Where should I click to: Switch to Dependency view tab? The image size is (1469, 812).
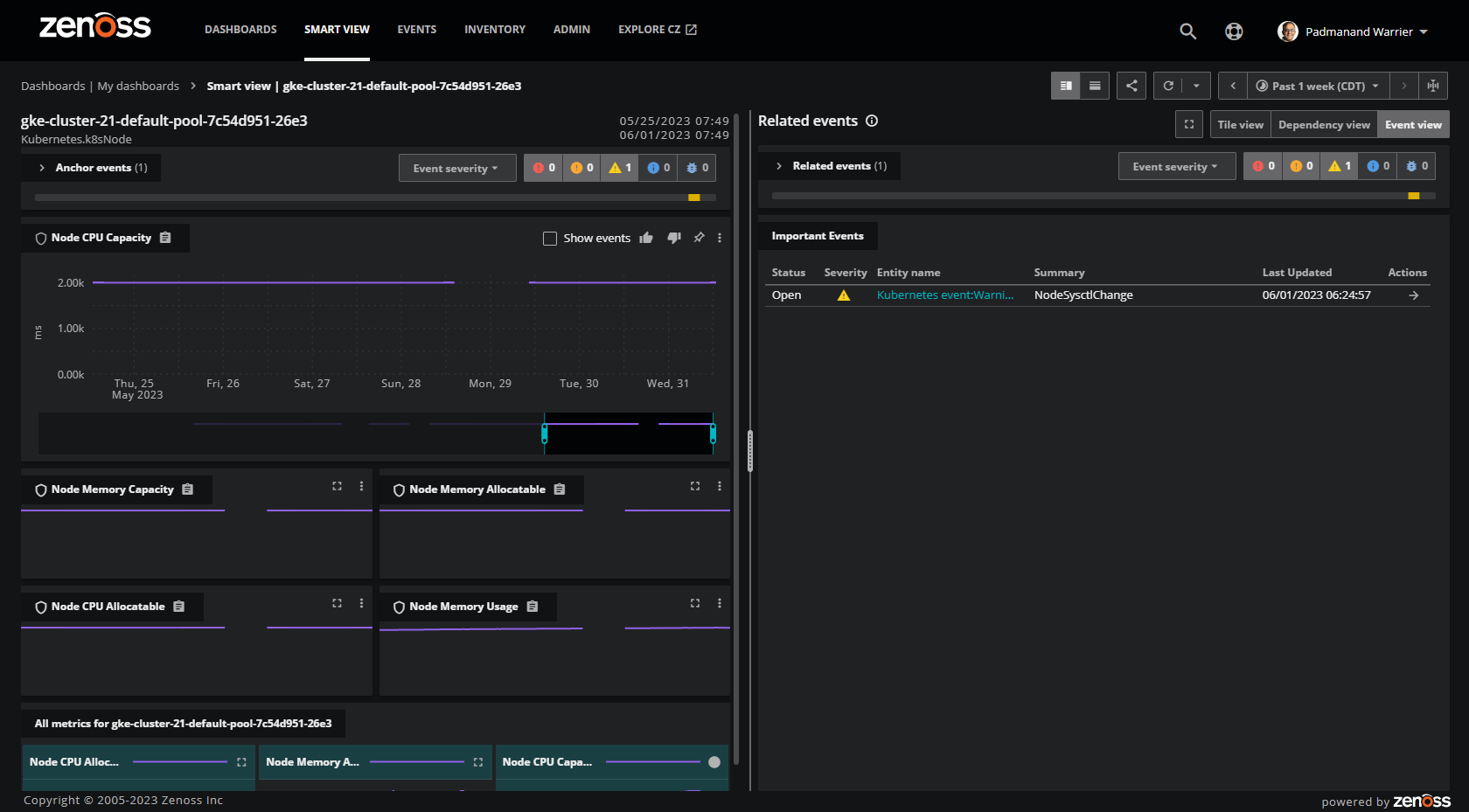click(x=1324, y=125)
